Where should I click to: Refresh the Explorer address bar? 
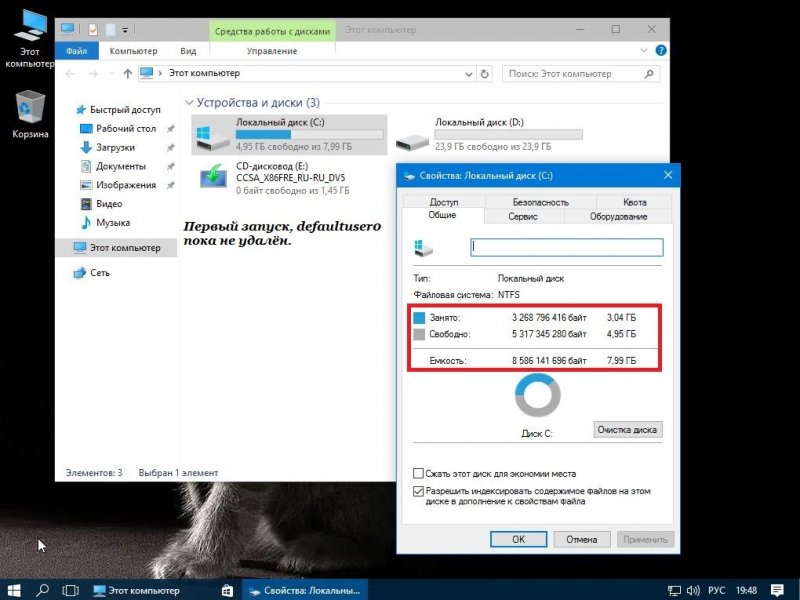tap(484, 73)
